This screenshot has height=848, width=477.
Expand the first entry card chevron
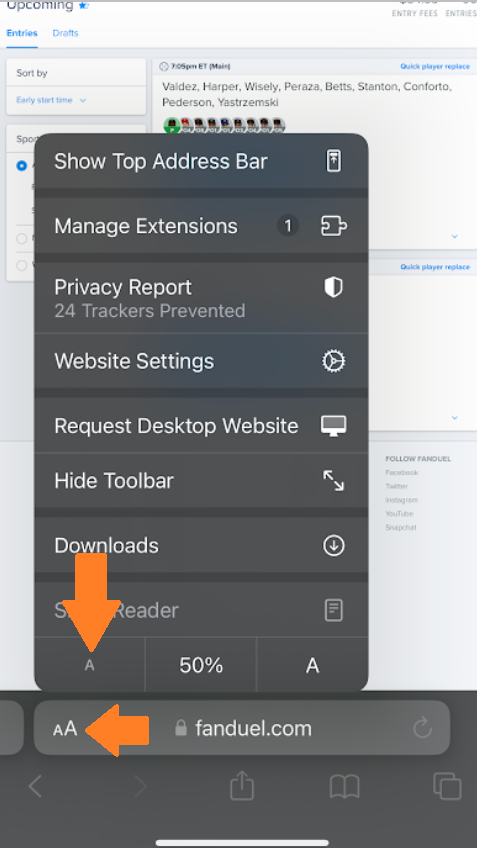(x=454, y=236)
